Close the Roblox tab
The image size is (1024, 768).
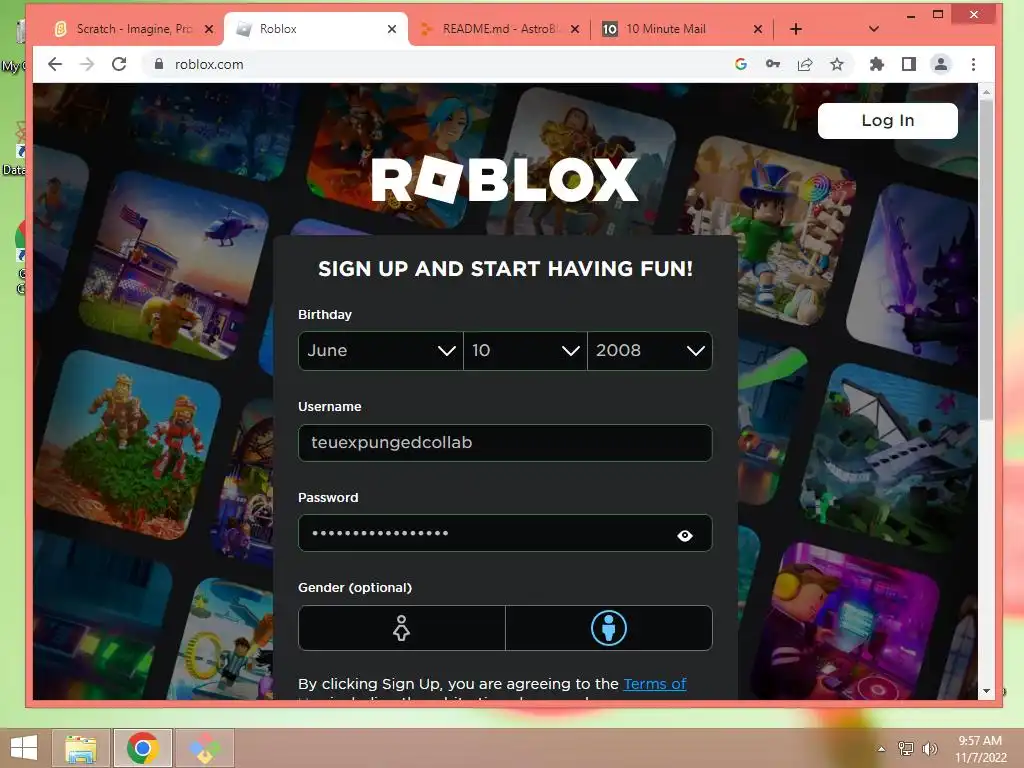click(x=392, y=29)
